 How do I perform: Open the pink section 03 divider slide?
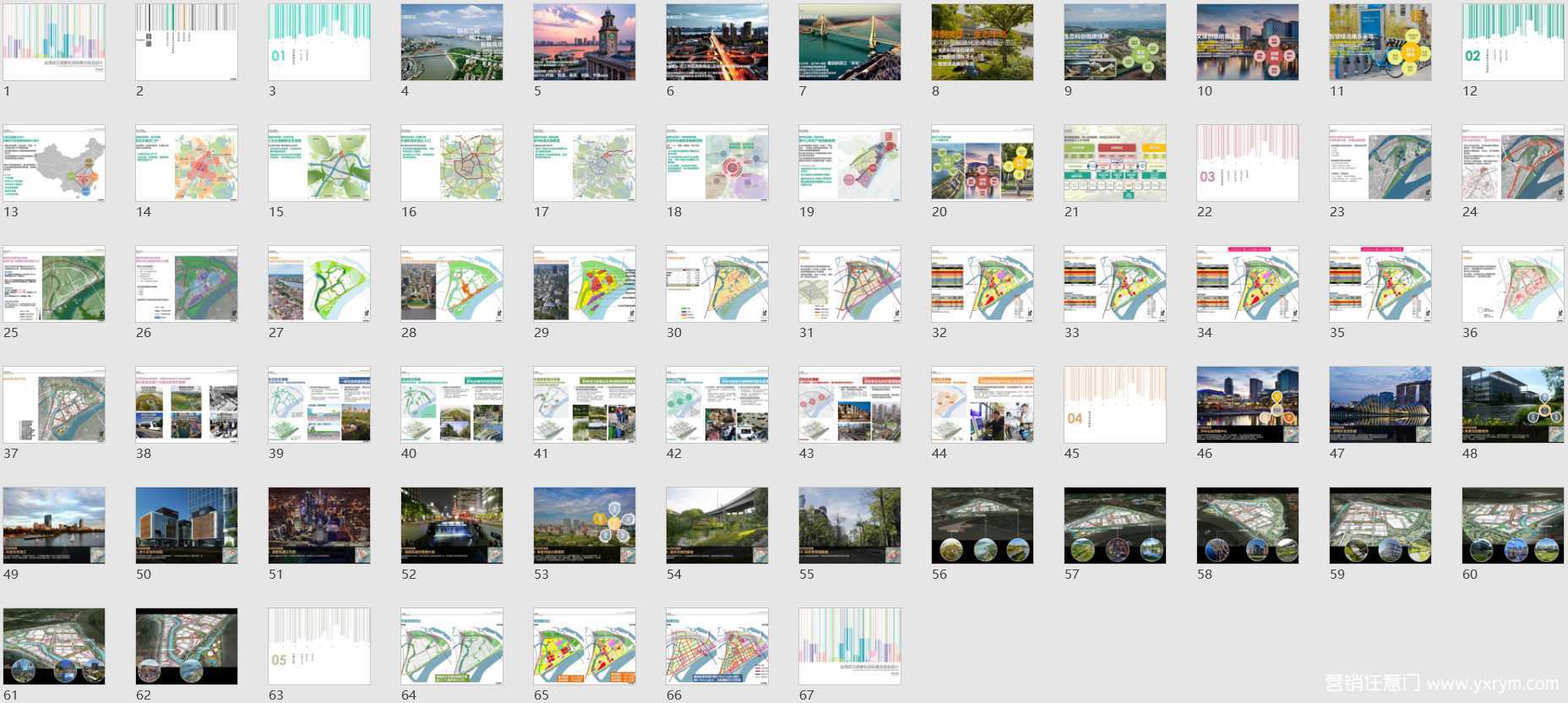(x=1248, y=163)
